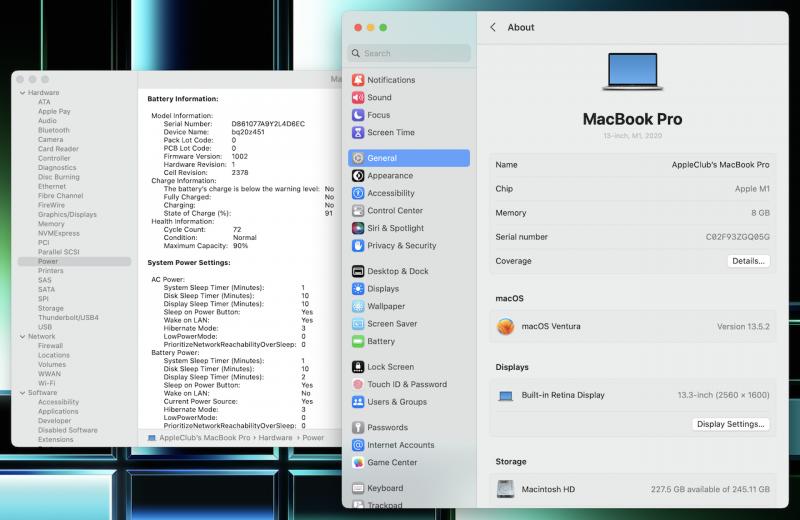
Task: Select Wi-Fi under Network in System Information
Action: tap(46, 383)
